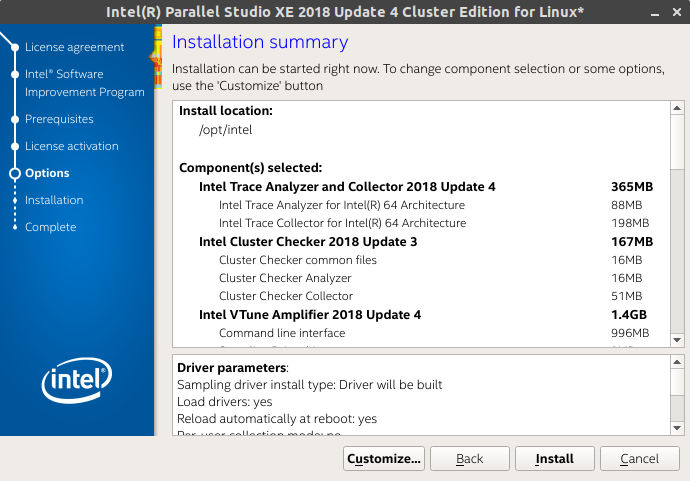Viewport: 690px width, 481px height.
Task: Click the 365MB size value
Action: click(632, 187)
